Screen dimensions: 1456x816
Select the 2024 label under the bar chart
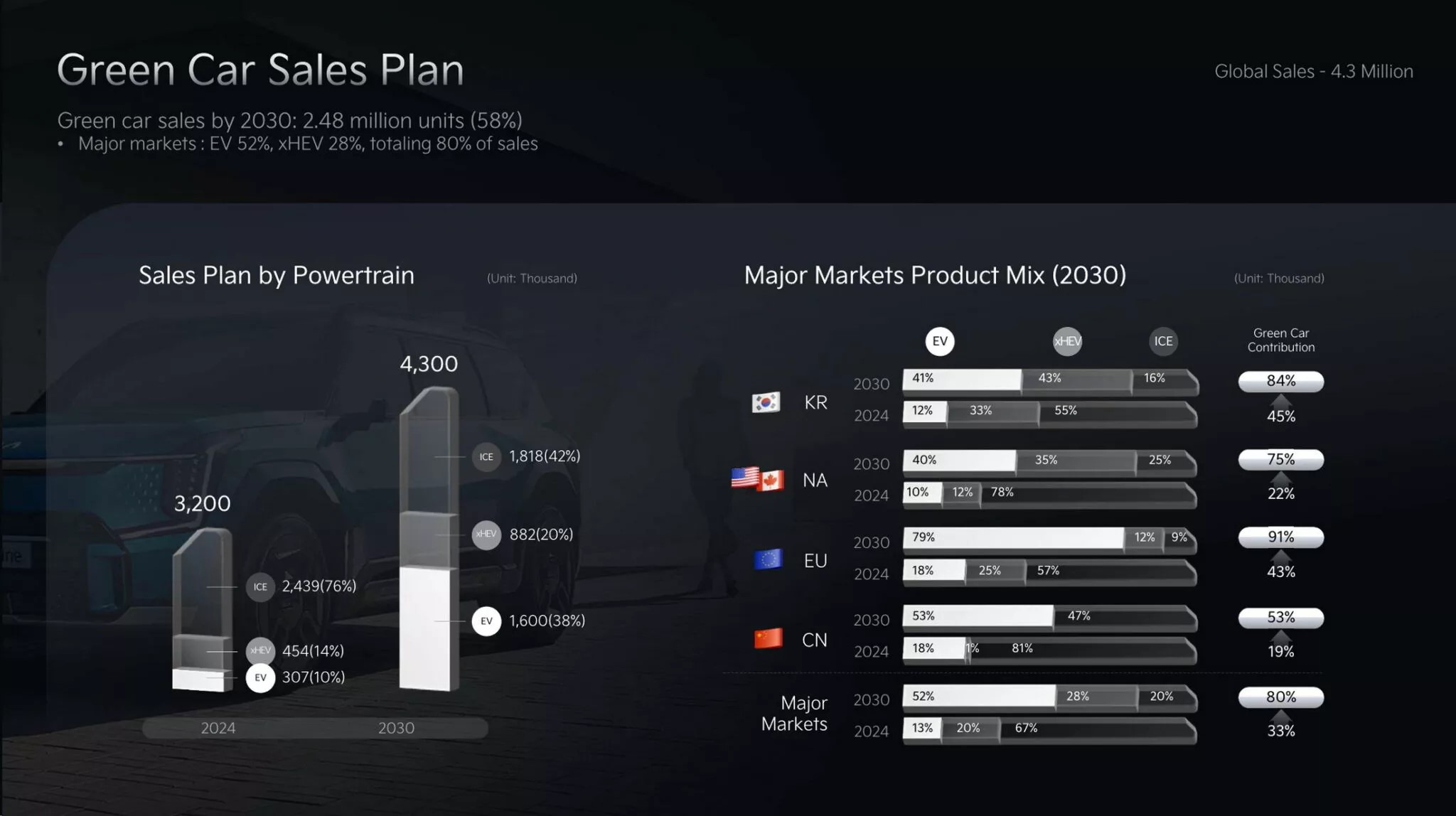point(218,728)
